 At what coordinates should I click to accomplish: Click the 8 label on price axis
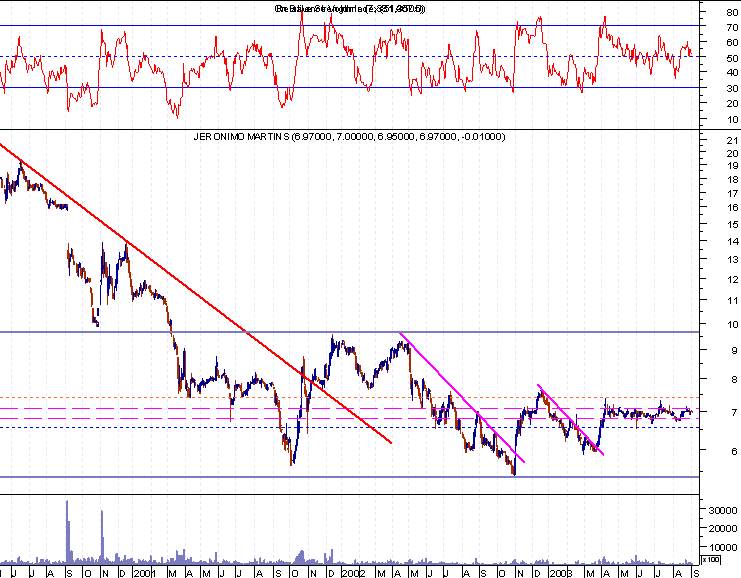pyautogui.click(x=734, y=380)
